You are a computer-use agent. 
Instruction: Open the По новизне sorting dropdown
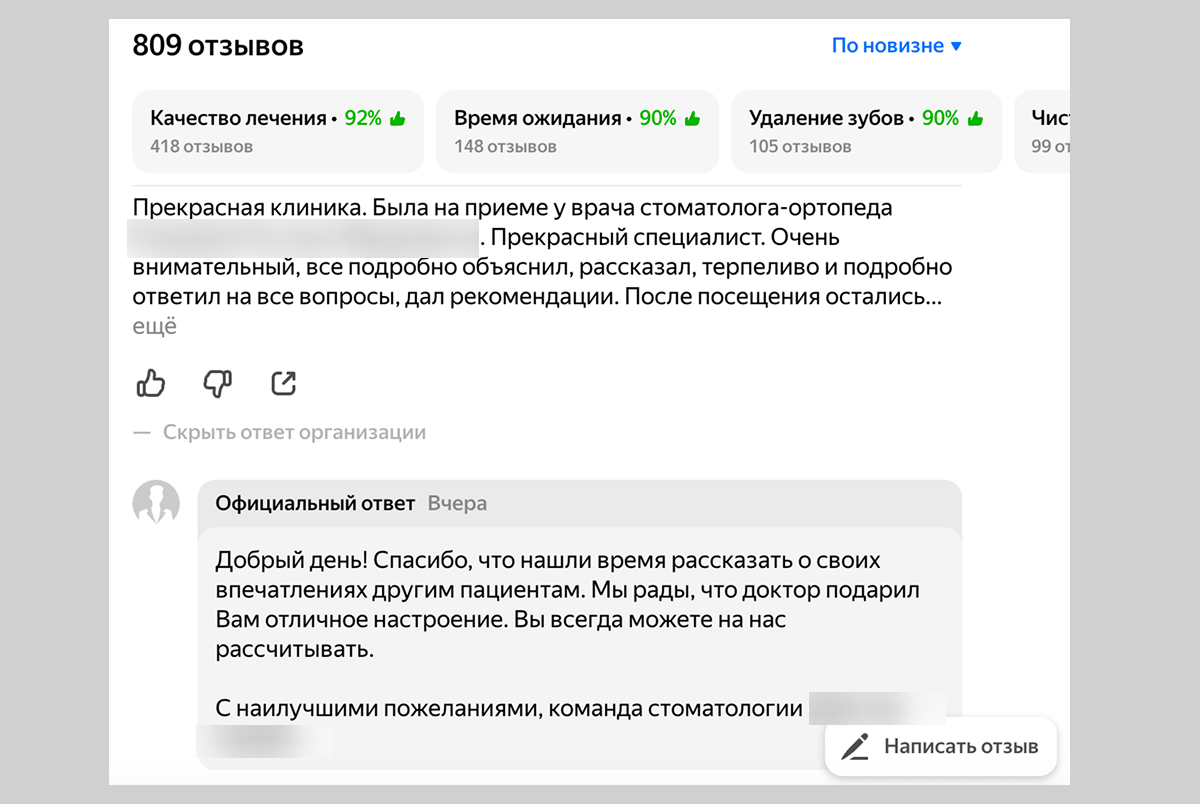pyautogui.click(x=896, y=46)
